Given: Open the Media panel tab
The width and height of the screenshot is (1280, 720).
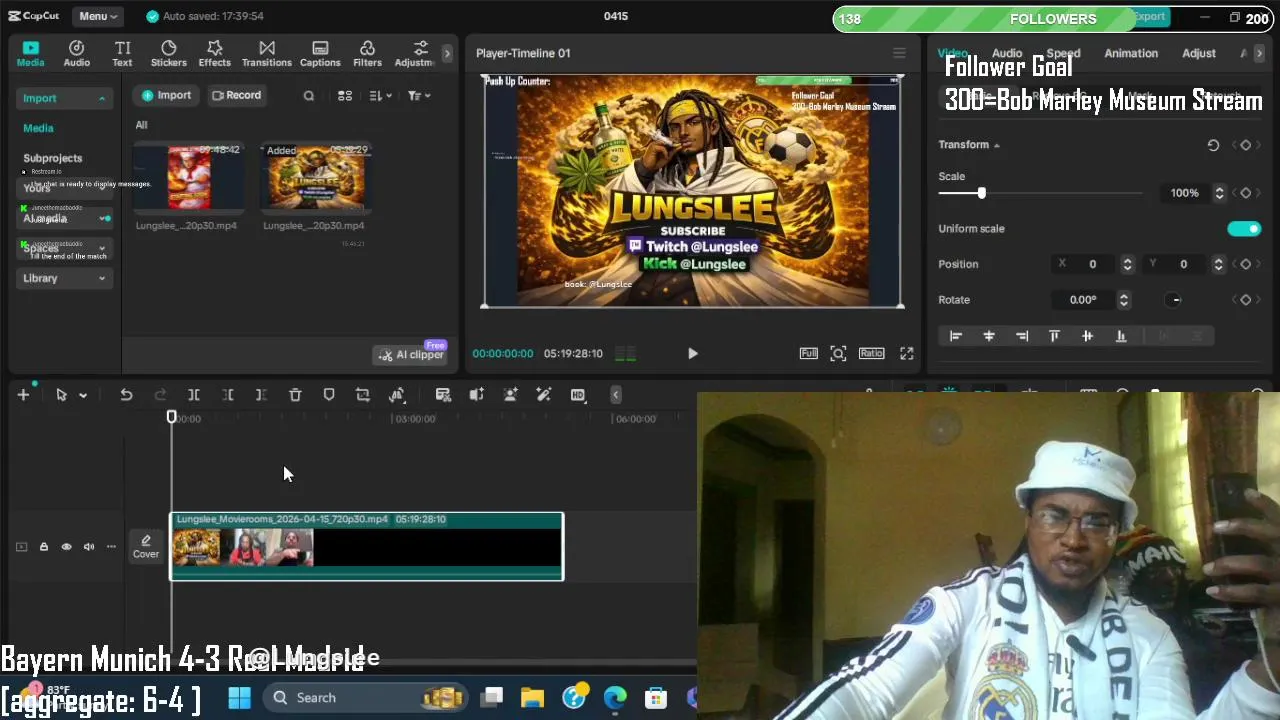Looking at the screenshot, I should [30, 54].
